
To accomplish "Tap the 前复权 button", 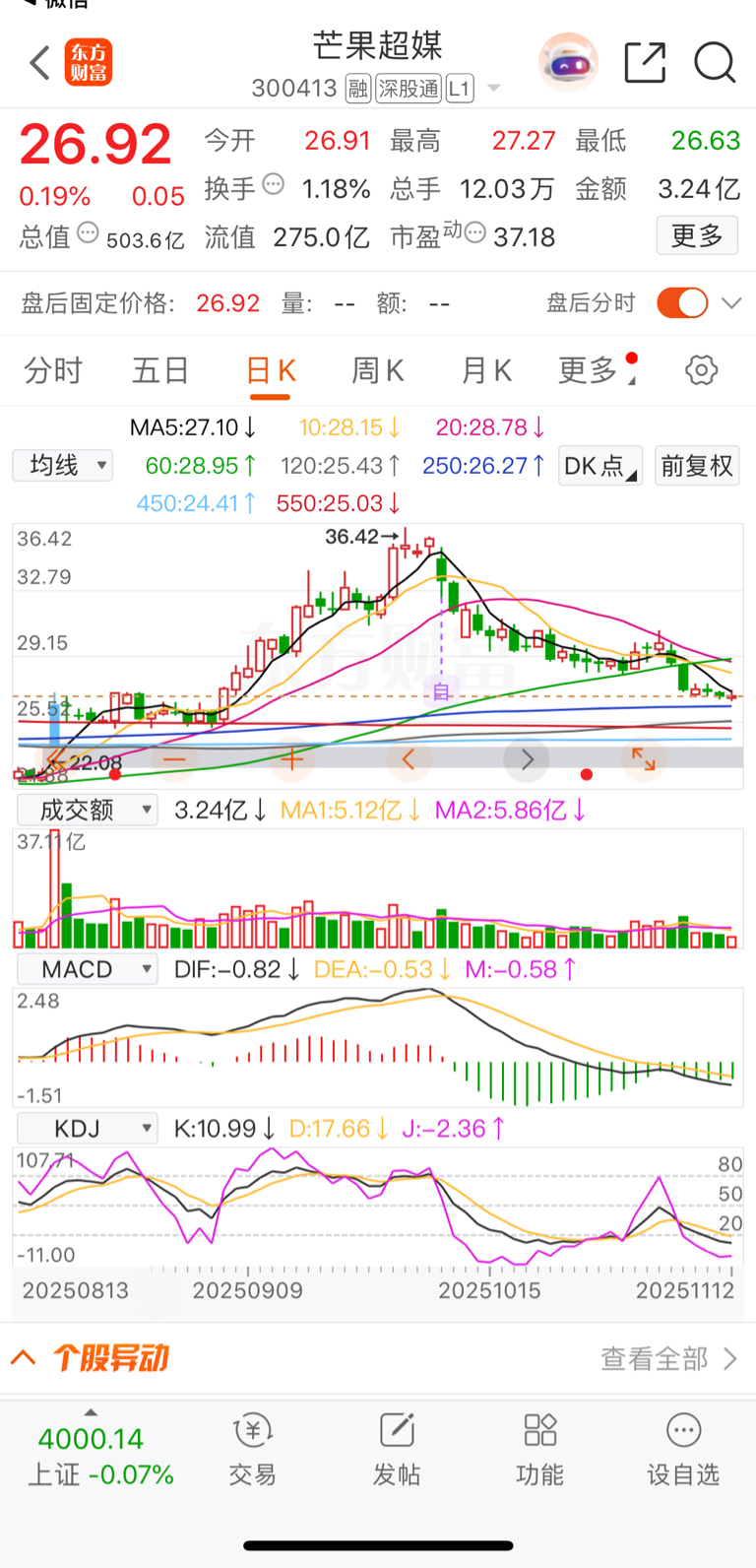I will click(697, 465).
